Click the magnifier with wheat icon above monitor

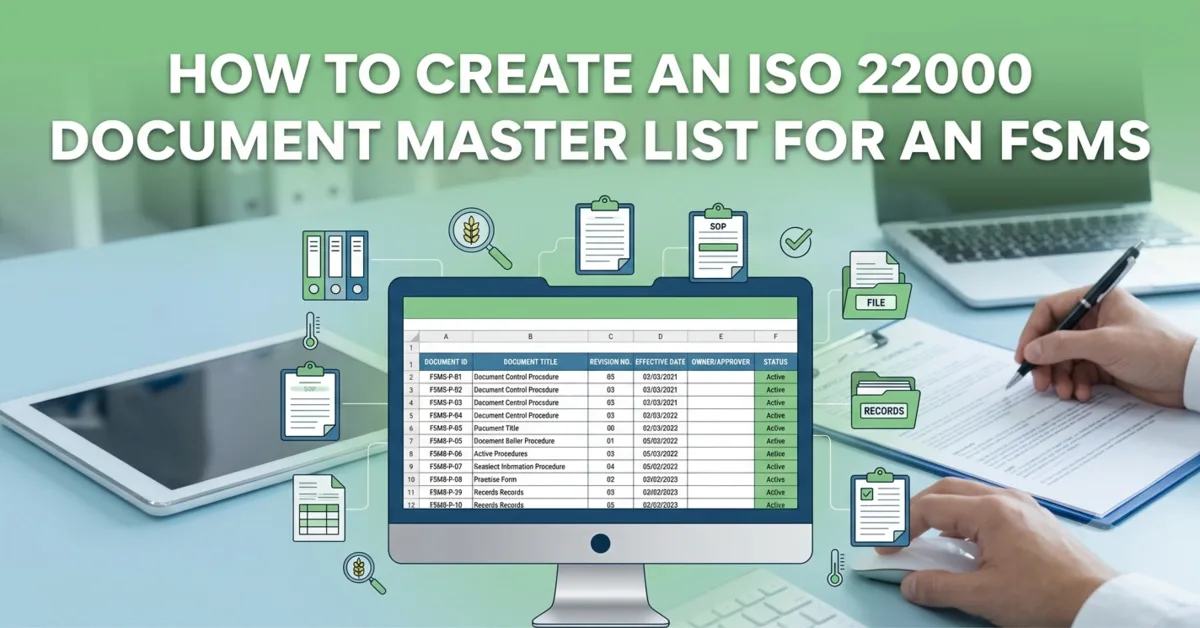pos(481,238)
